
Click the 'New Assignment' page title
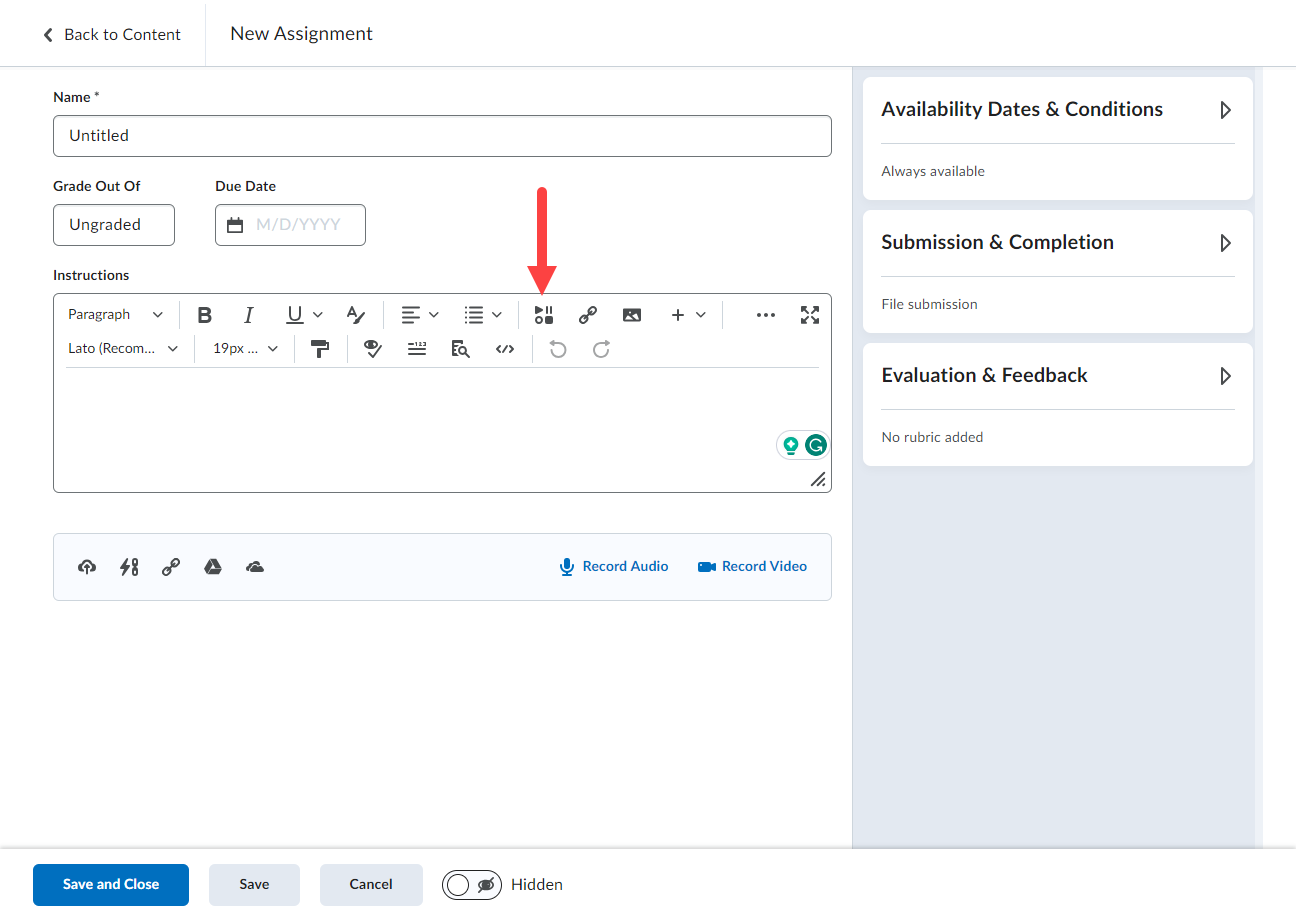point(301,34)
